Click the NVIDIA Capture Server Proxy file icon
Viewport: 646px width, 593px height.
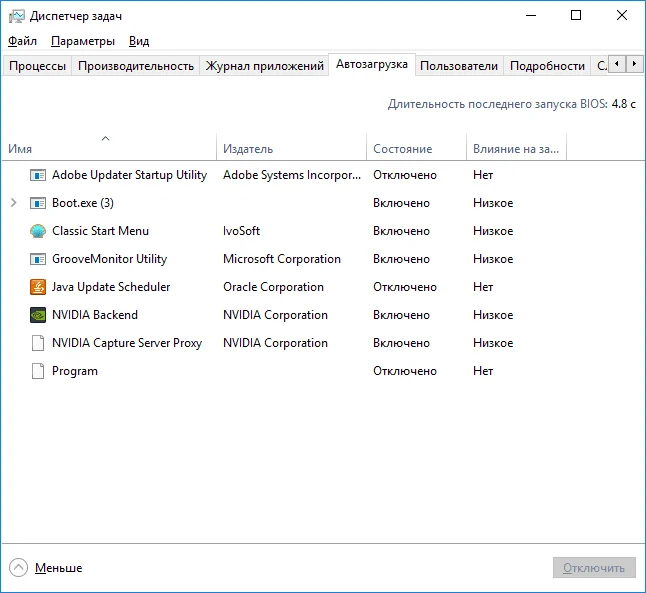click(38, 343)
